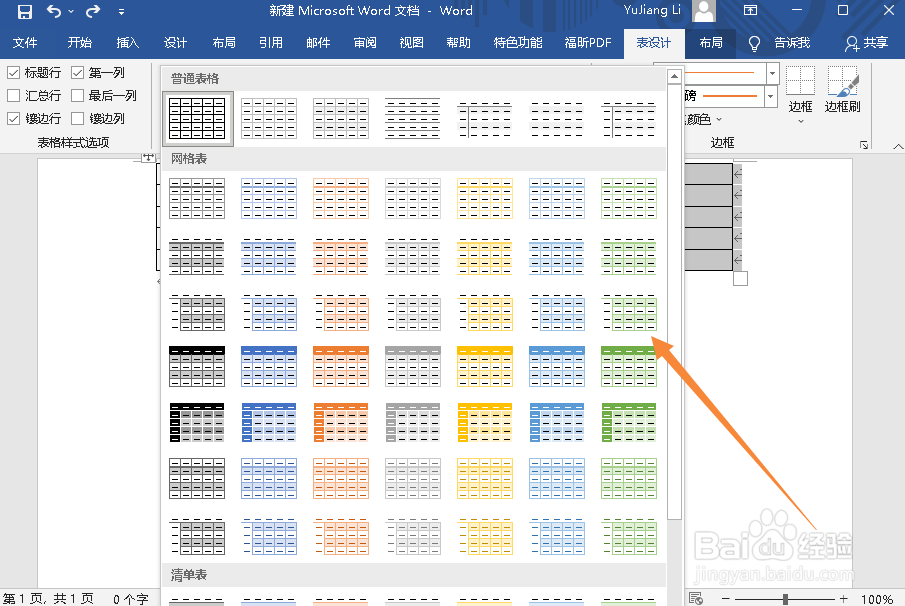Open the 边框 dialog launcher
905x606 pixels.
point(864,145)
